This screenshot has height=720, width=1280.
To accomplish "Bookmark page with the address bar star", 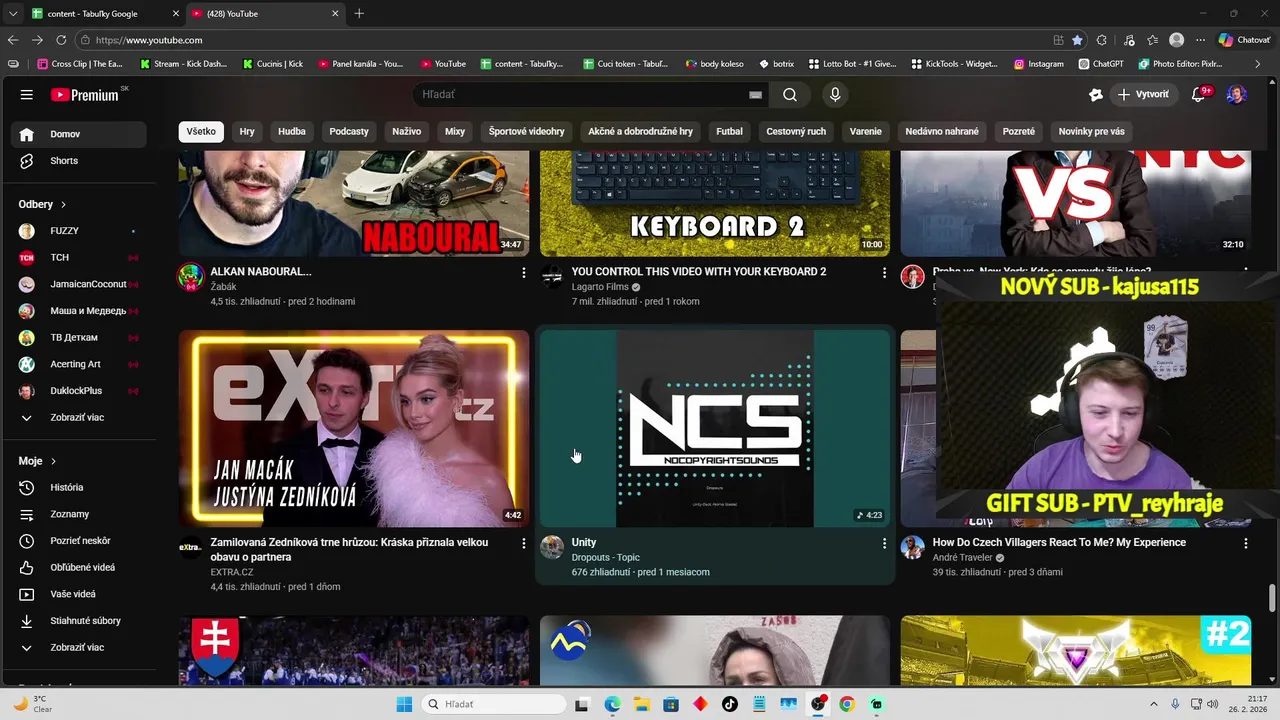I will (1077, 40).
